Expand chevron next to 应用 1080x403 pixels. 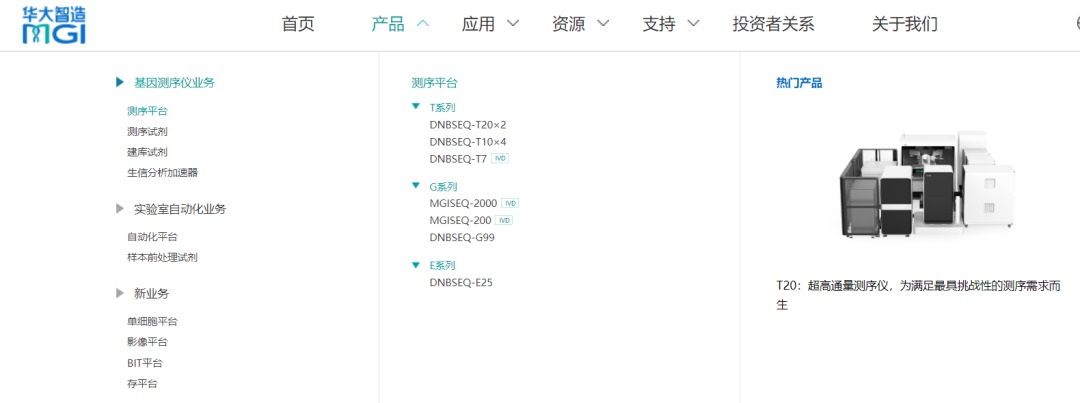(x=512, y=23)
